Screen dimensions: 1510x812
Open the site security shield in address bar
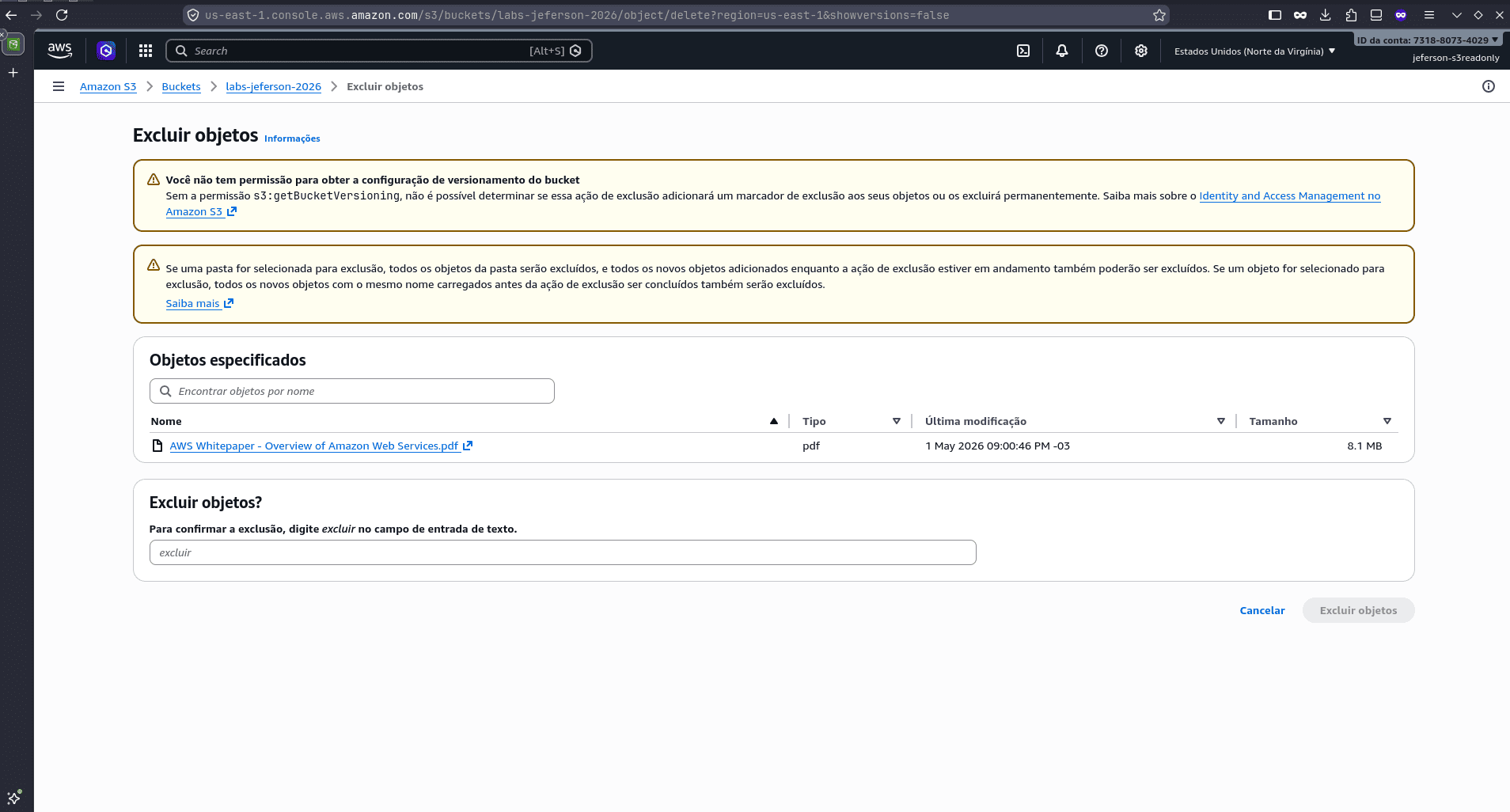tap(193, 15)
